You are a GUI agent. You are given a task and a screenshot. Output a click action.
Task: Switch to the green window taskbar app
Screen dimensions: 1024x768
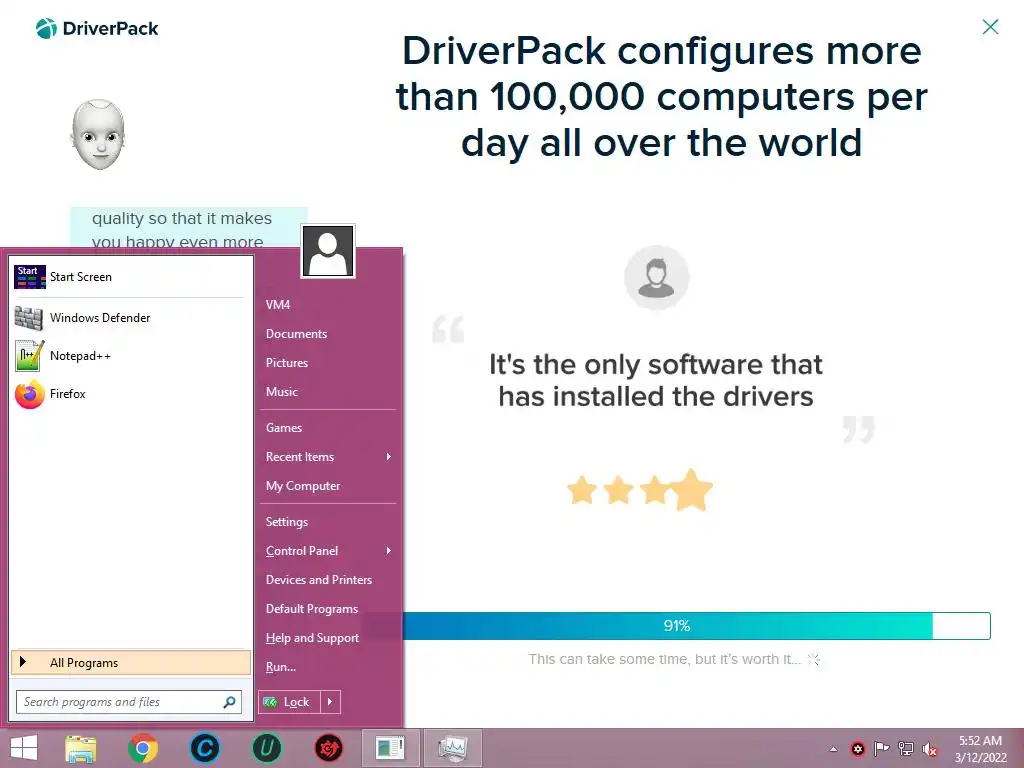tap(391, 748)
